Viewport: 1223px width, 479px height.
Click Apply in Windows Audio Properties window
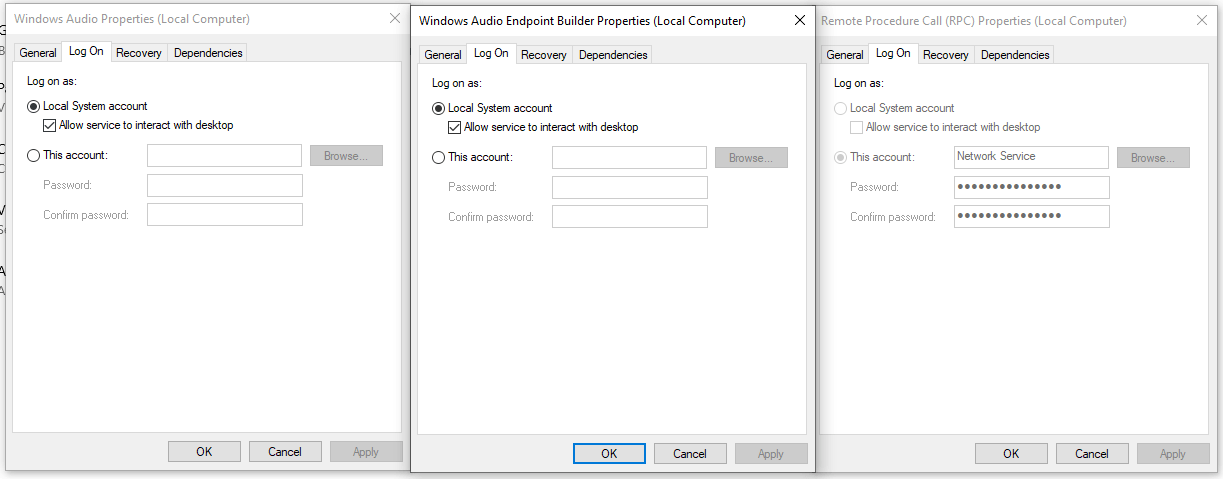point(366,452)
